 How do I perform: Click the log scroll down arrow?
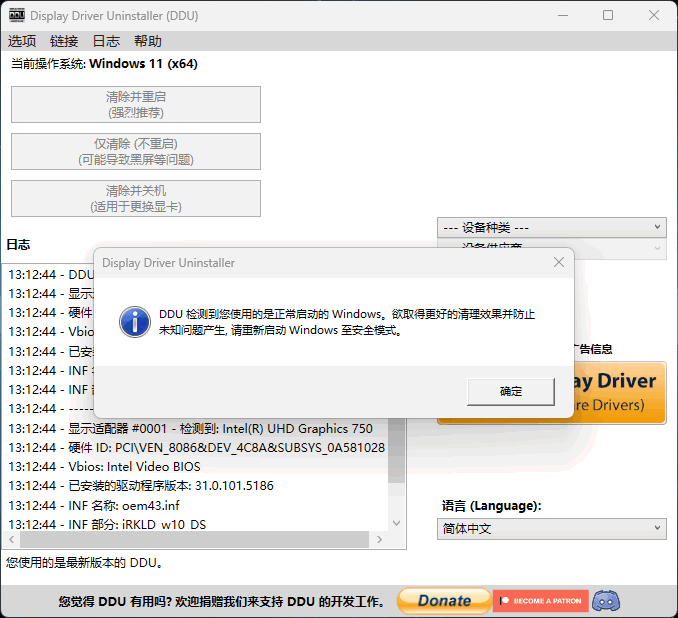397,523
